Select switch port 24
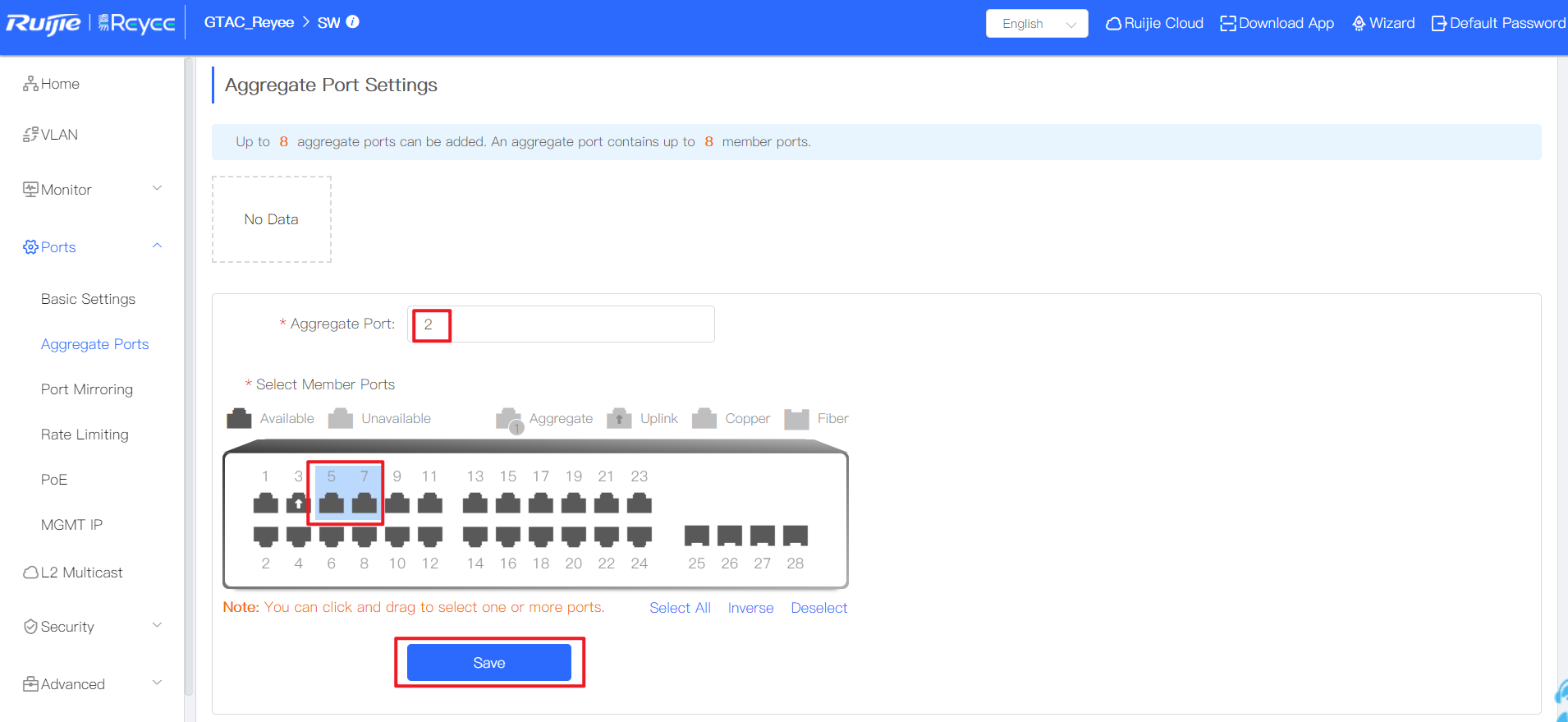 pyautogui.click(x=640, y=536)
